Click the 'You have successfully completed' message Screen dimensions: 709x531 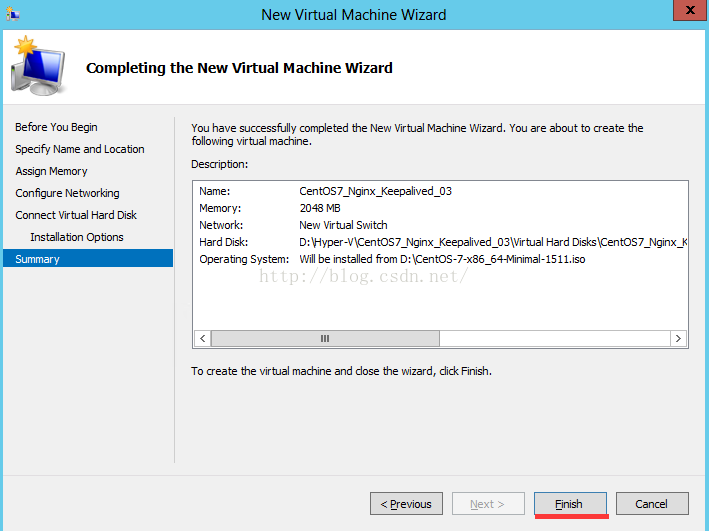click(417, 134)
